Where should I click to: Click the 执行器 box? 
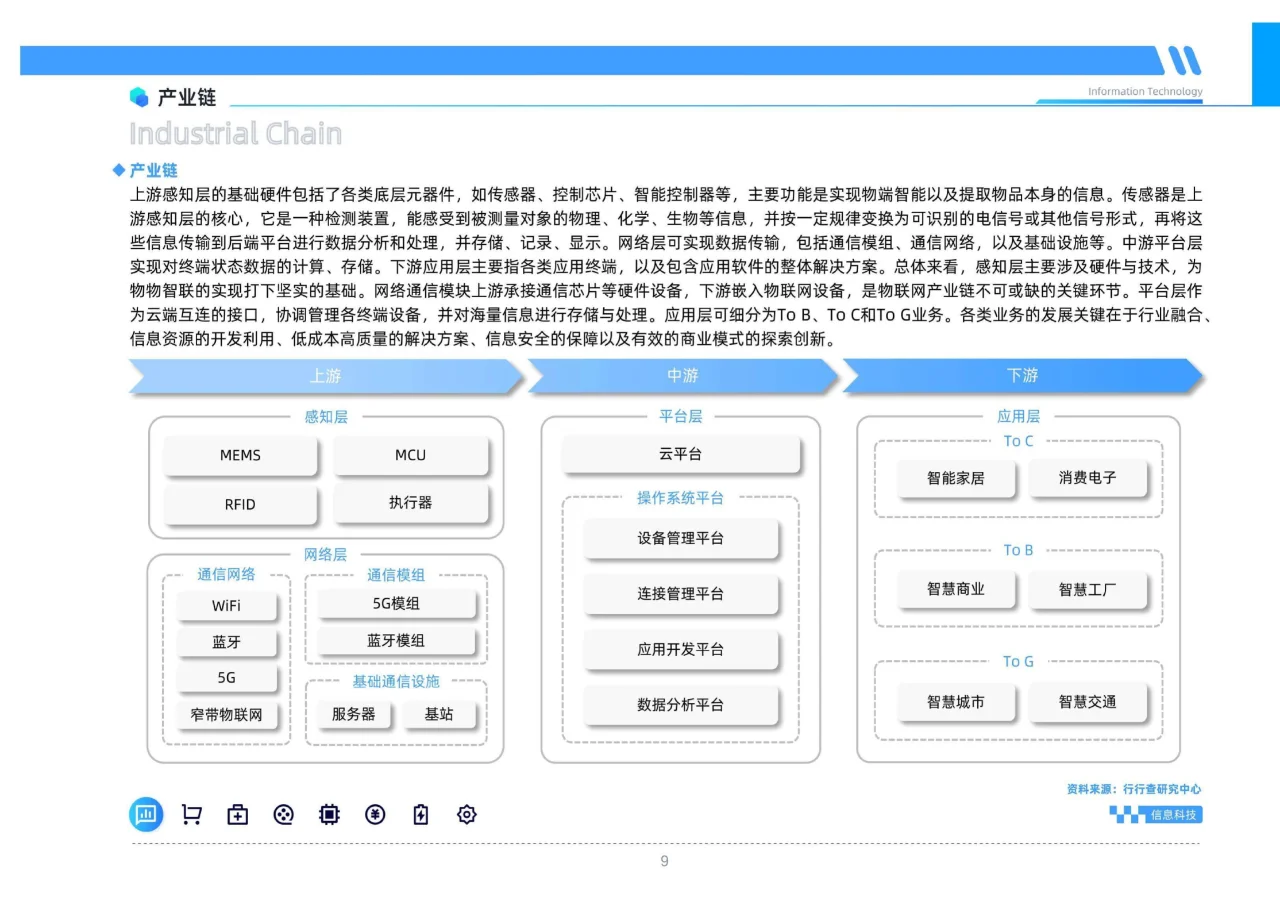pos(410,503)
